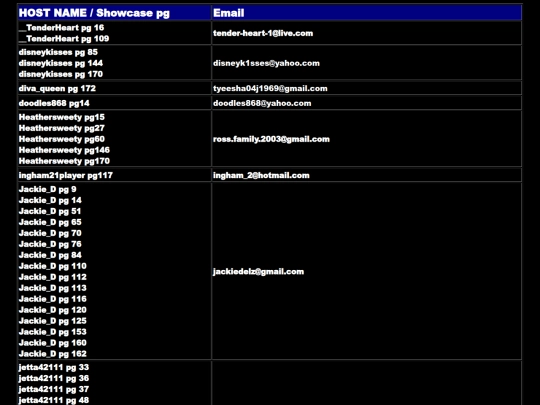The width and height of the screenshot is (540, 405).
Task: Click the email tender-heart-1@live.com
Action: (263, 33)
